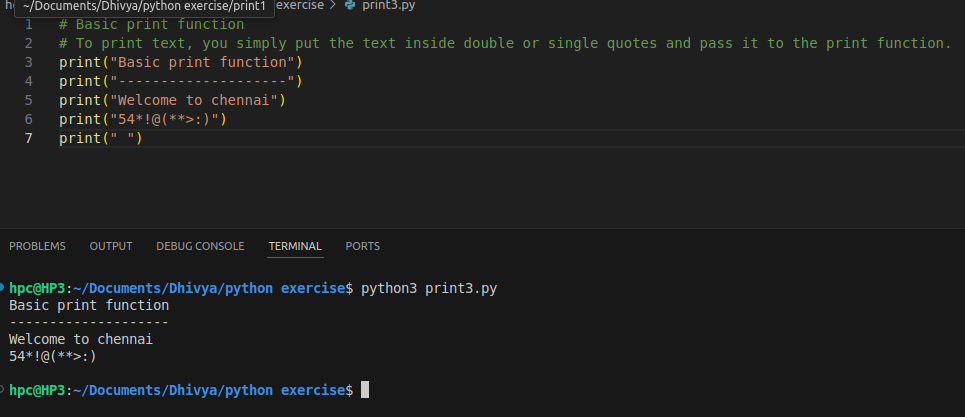Click the python3 print3.py command in terminal

click(429, 289)
